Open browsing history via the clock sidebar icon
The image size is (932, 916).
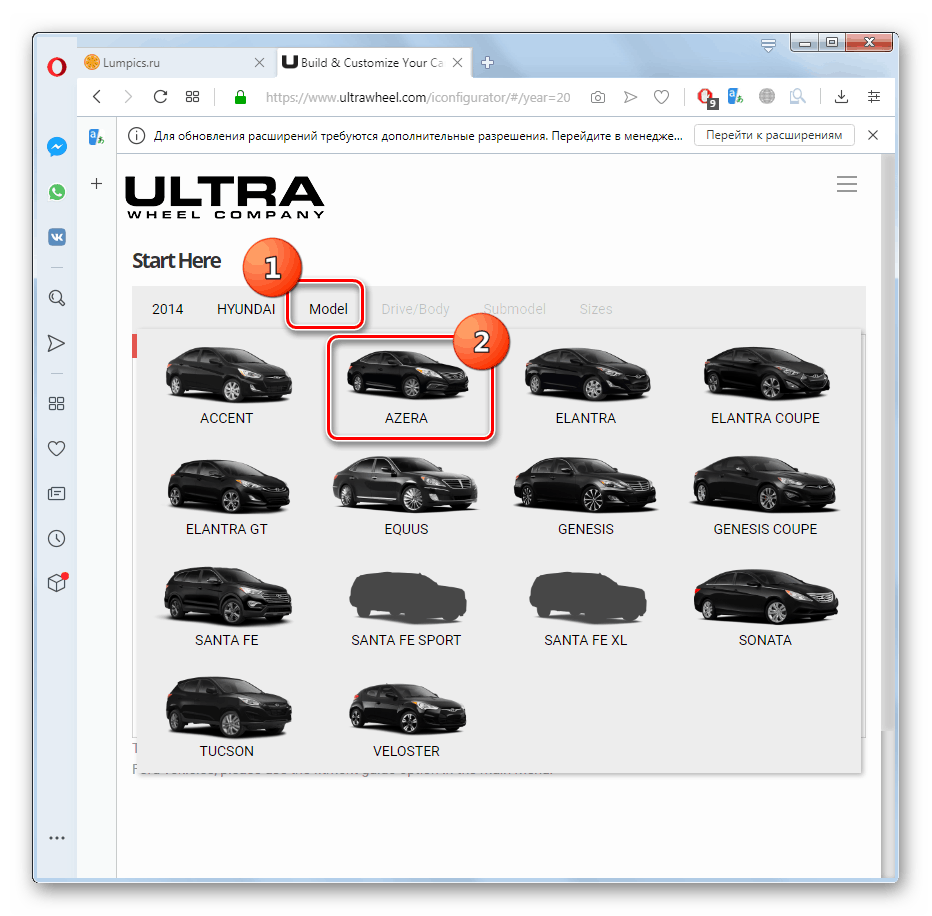point(57,538)
